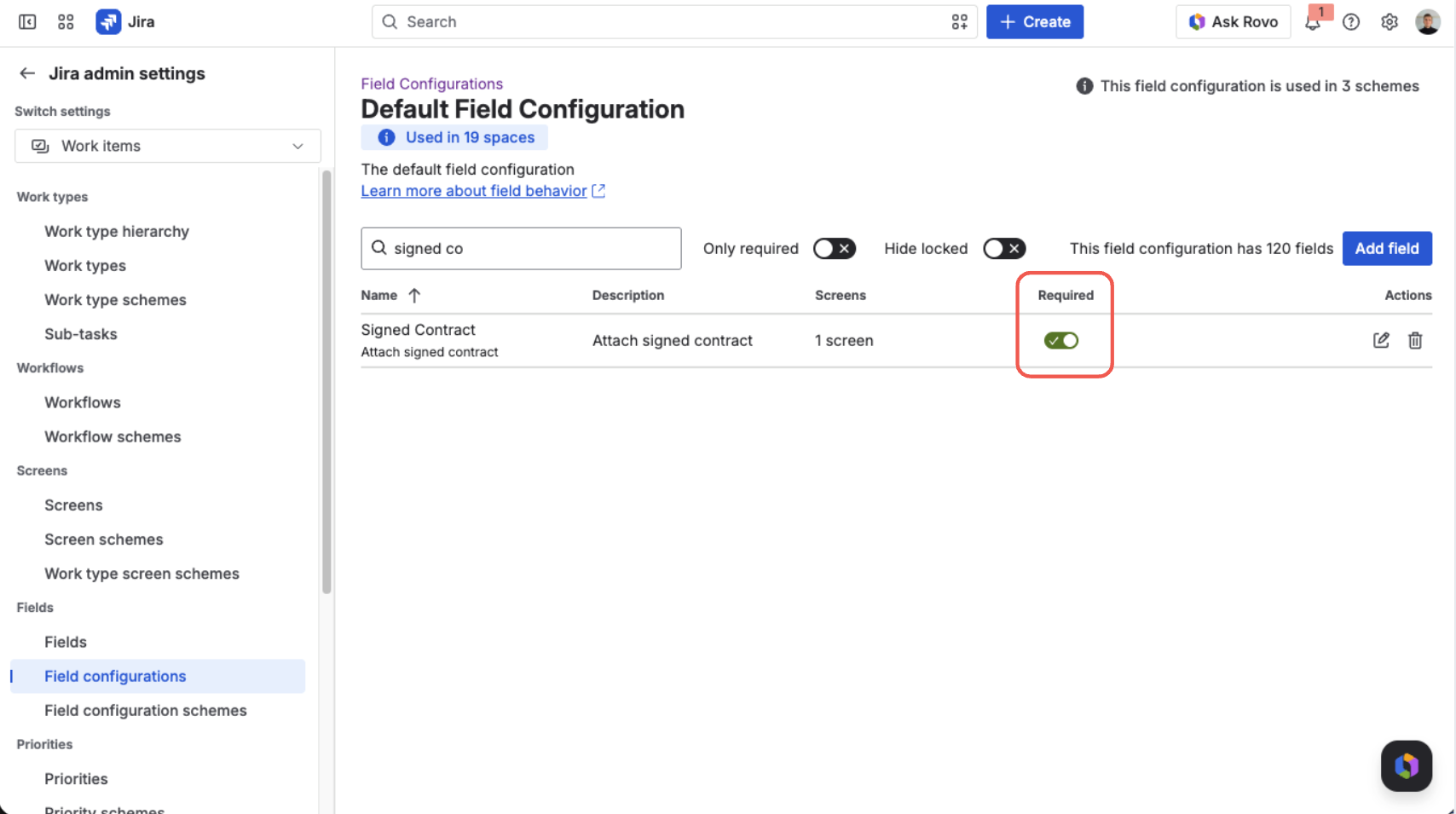Open Field configuration schemes
This screenshot has height=814, width=1456.
coord(146,711)
